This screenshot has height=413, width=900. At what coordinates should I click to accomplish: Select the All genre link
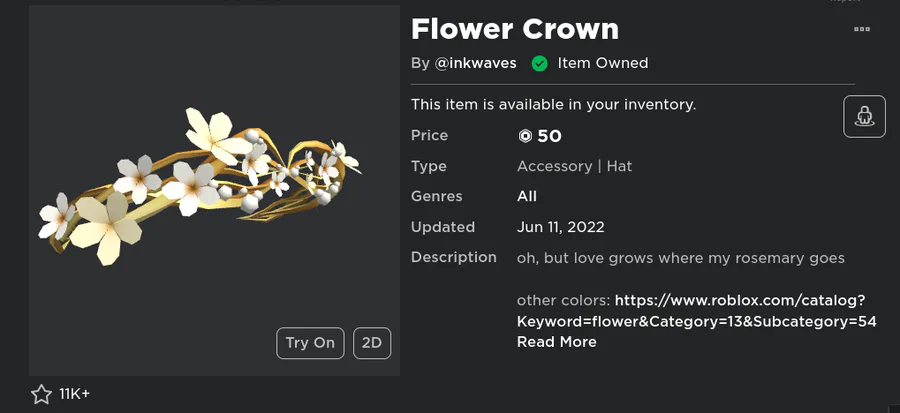click(x=527, y=197)
